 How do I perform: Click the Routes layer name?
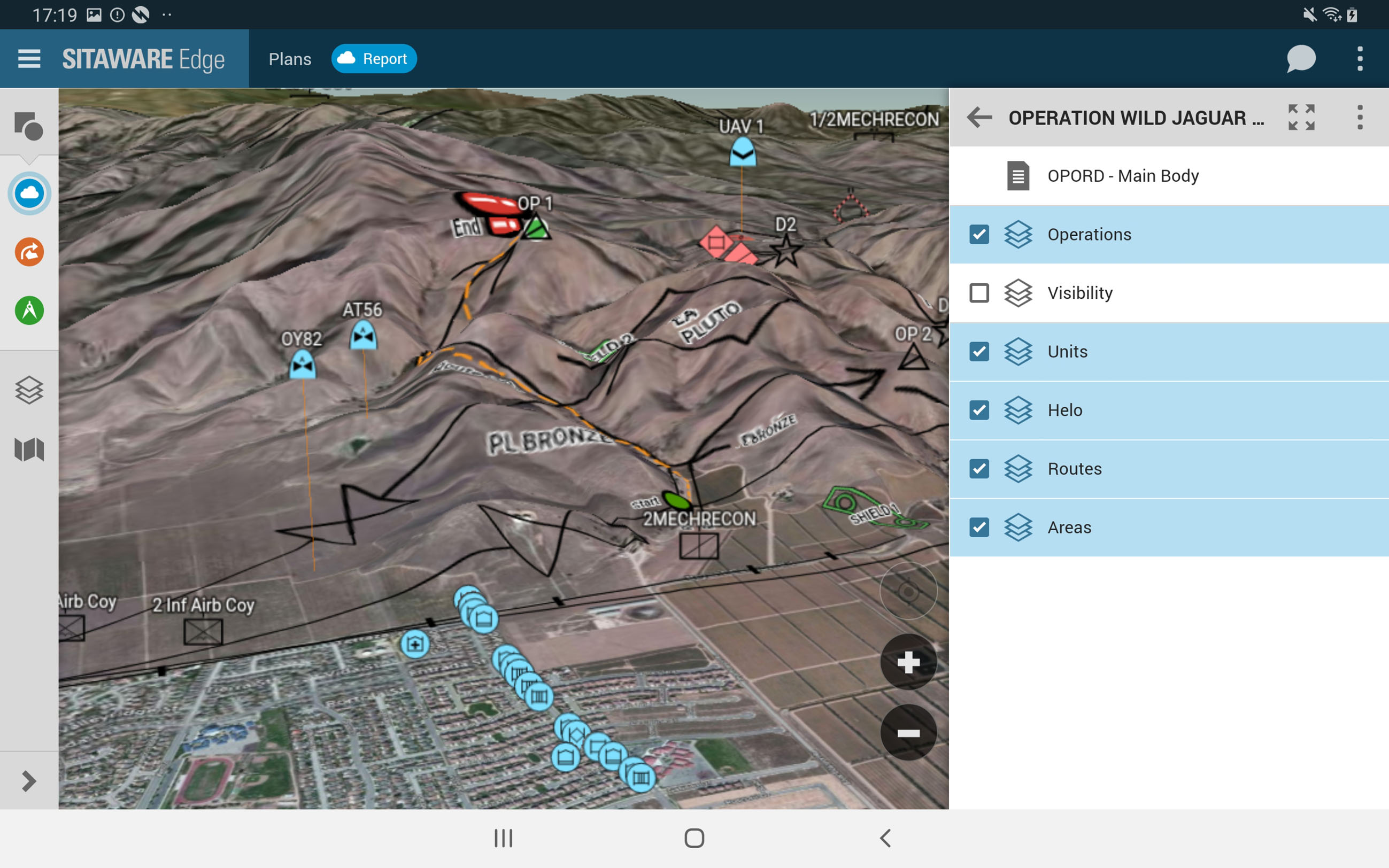tap(1074, 468)
